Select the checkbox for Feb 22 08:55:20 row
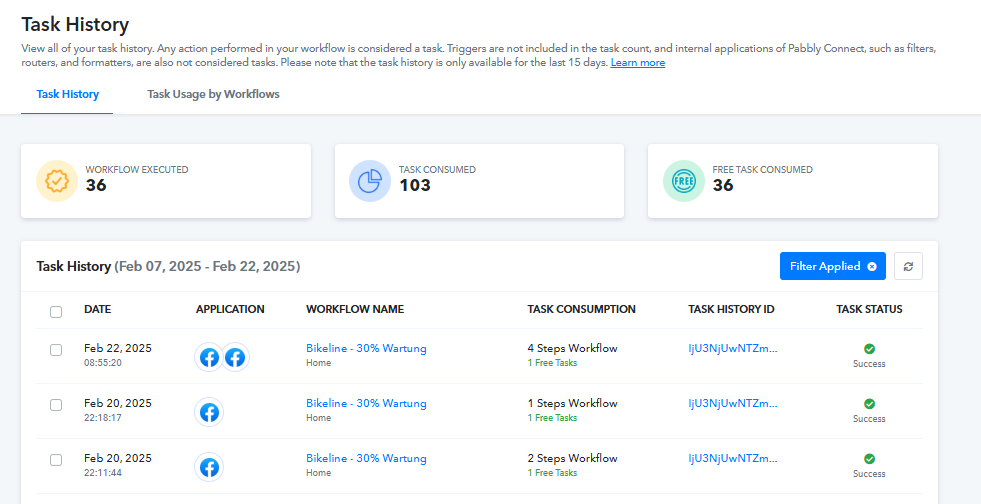The height and width of the screenshot is (504, 981). [56, 350]
